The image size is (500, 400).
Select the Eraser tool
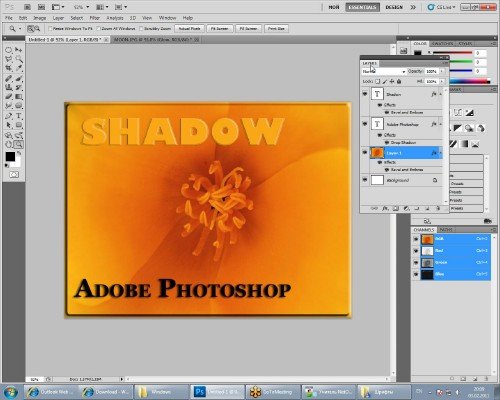click(9, 97)
